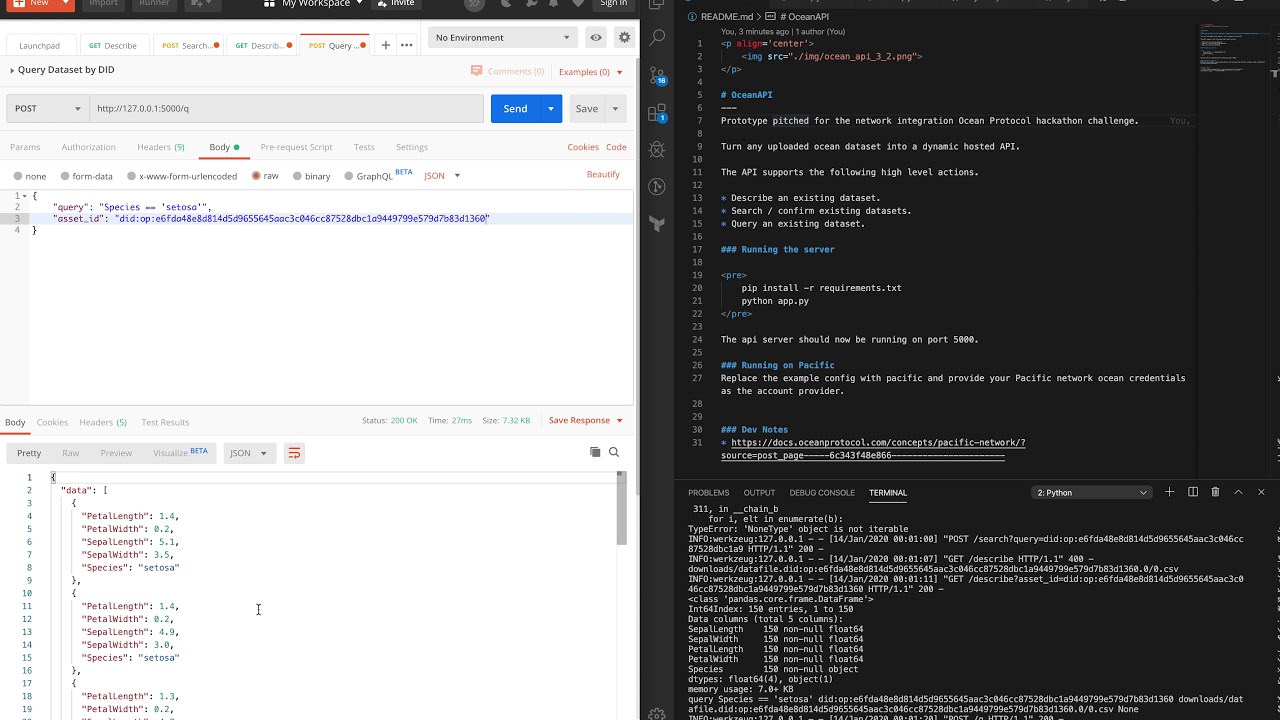Screen dimensions: 1280x720
Task: Switch response view to Preview
Action: [116, 453]
